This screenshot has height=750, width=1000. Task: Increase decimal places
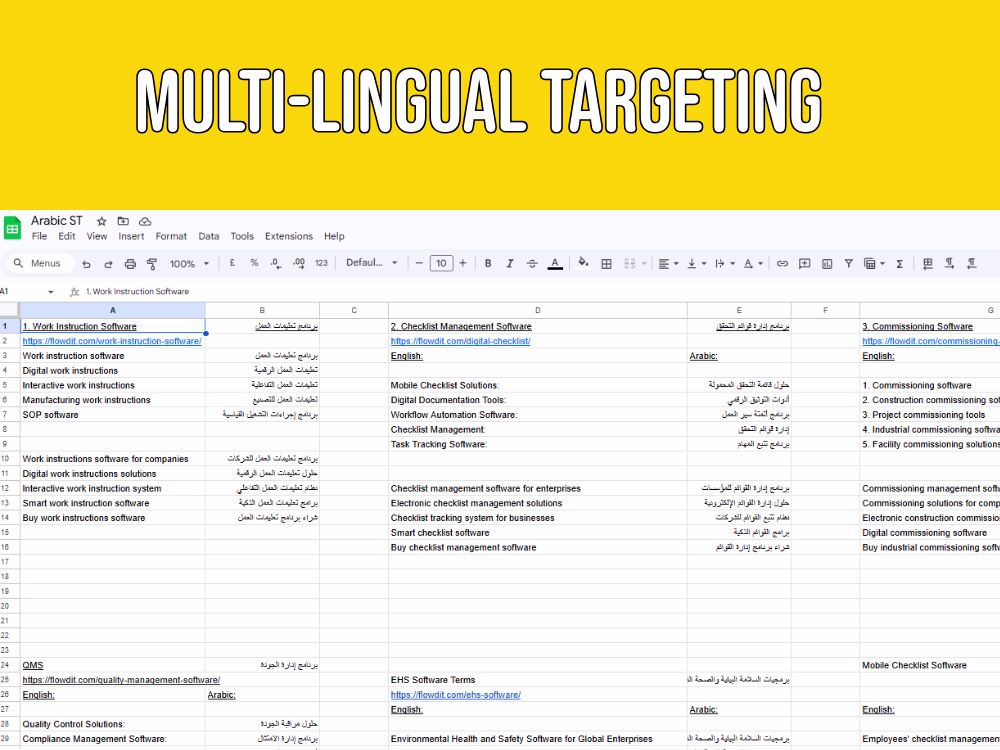[x=298, y=263]
